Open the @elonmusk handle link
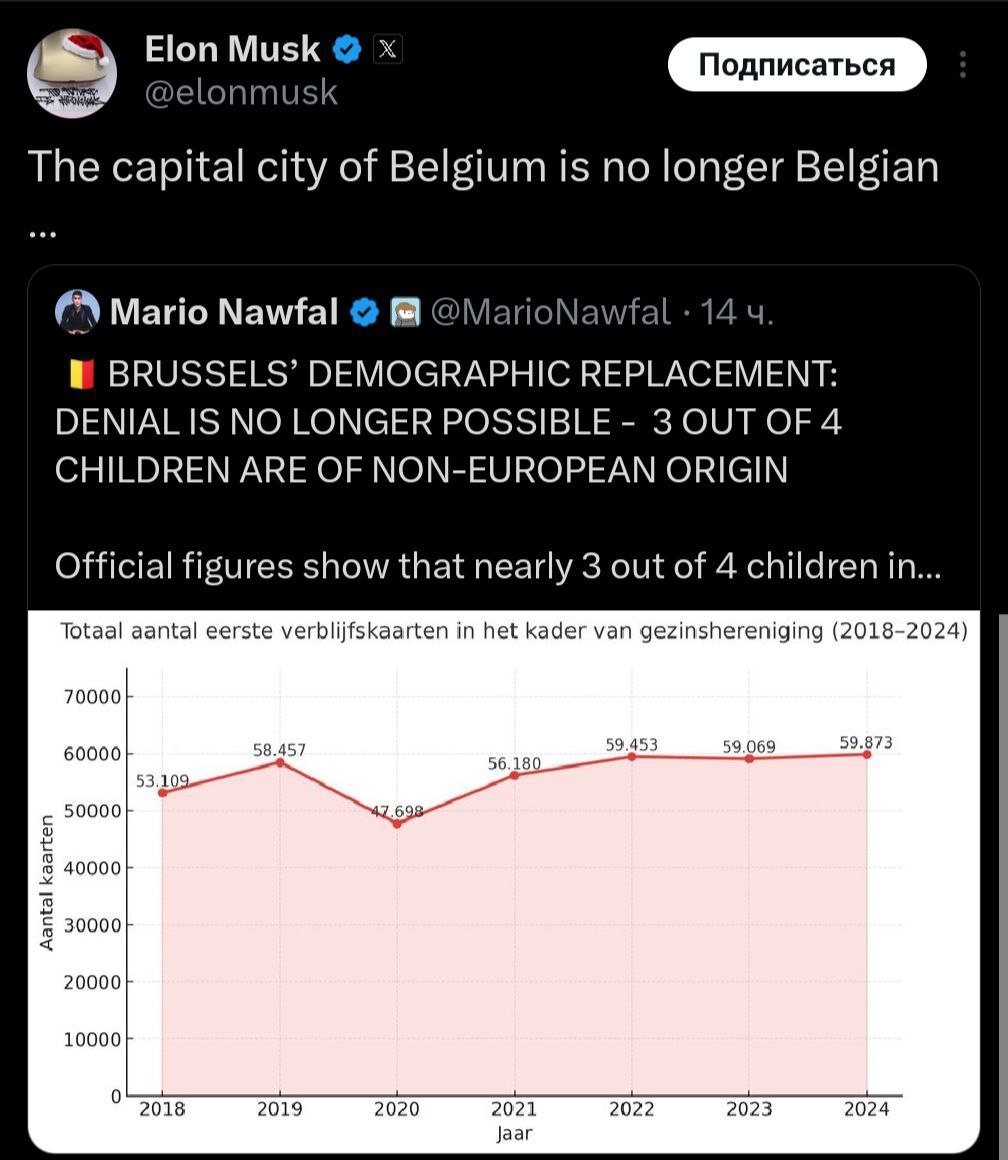Screen dimensions: 1008x1160 point(242,93)
